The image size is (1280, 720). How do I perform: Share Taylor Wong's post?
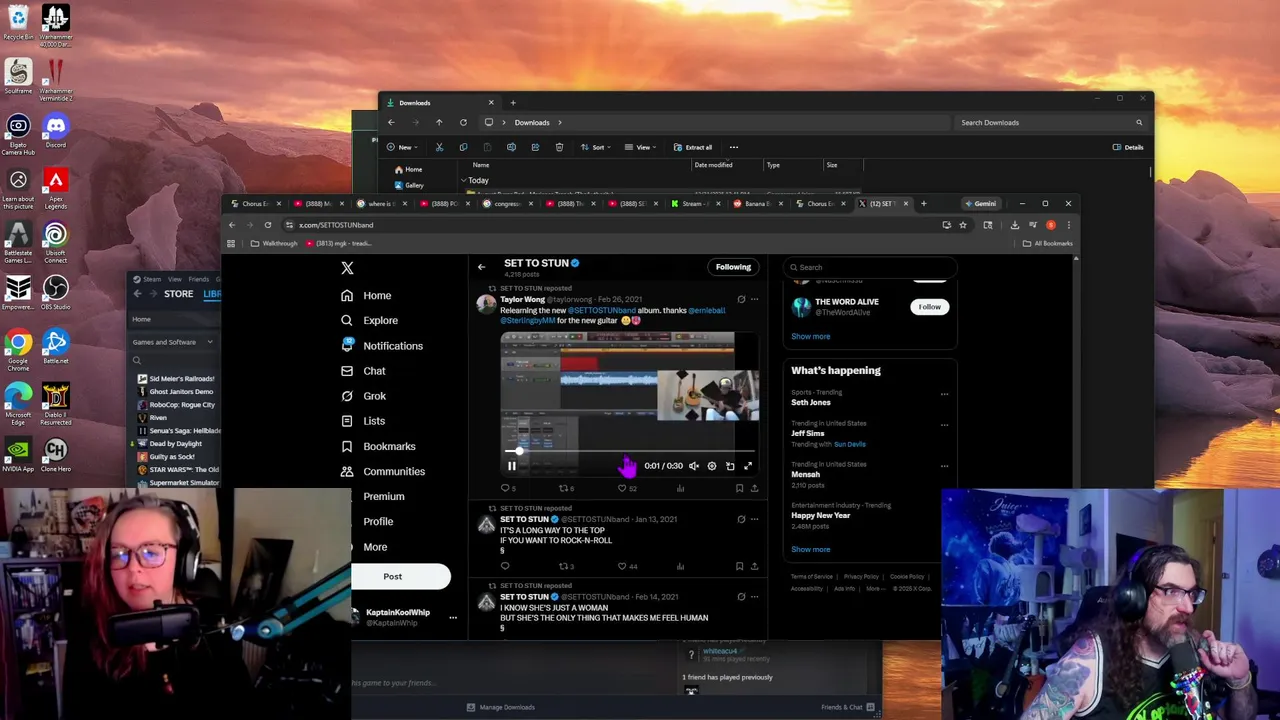click(754, 488)
